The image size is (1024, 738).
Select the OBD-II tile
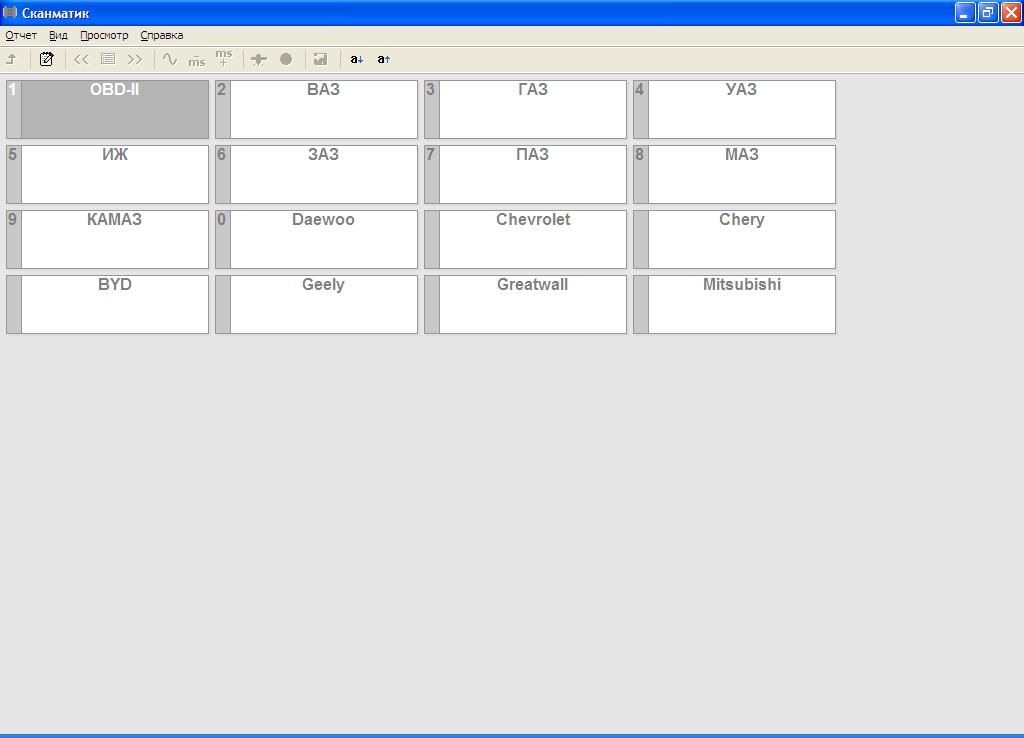108,109
